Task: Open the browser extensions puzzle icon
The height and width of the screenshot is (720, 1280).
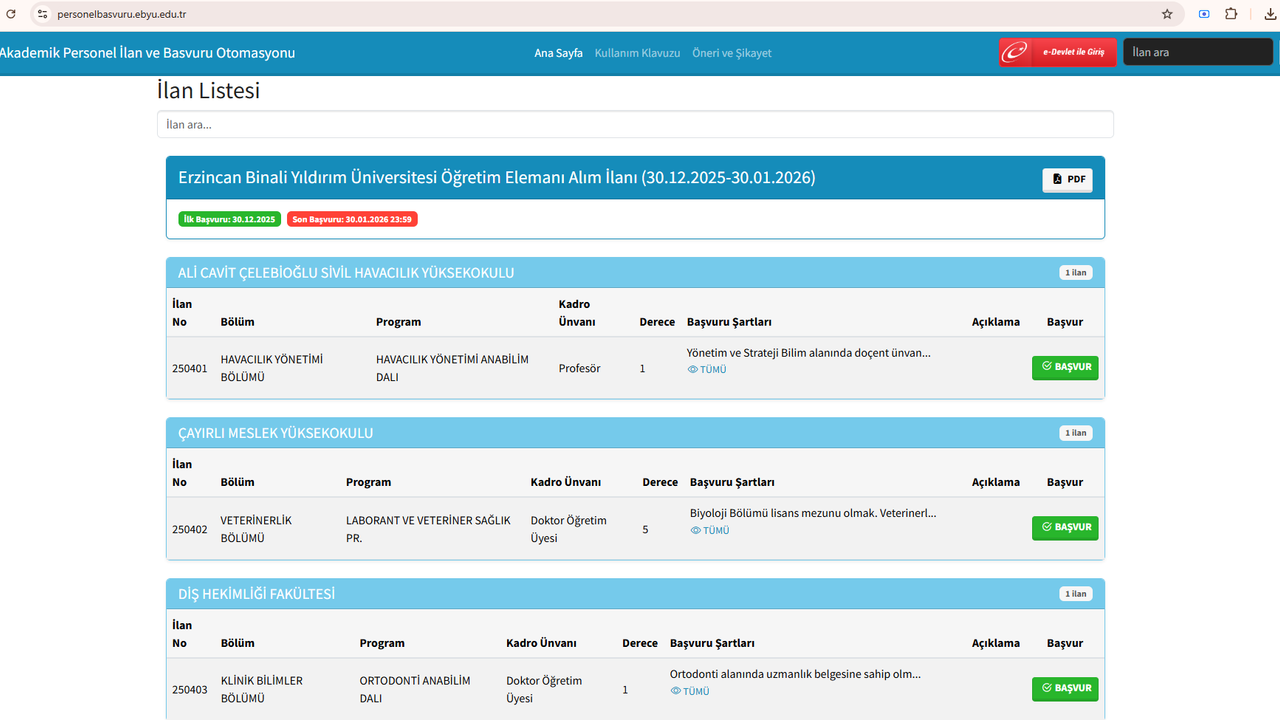Action: click(x=1231, y=14)
